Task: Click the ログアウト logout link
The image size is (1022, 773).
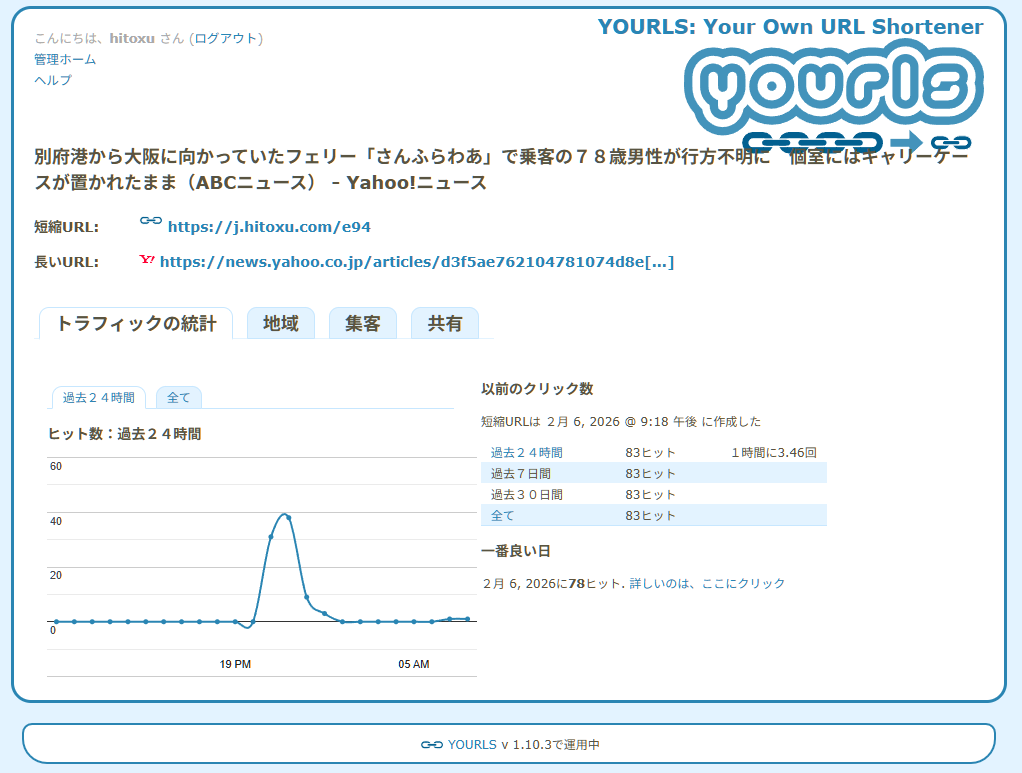Action: tap(226, 39)
